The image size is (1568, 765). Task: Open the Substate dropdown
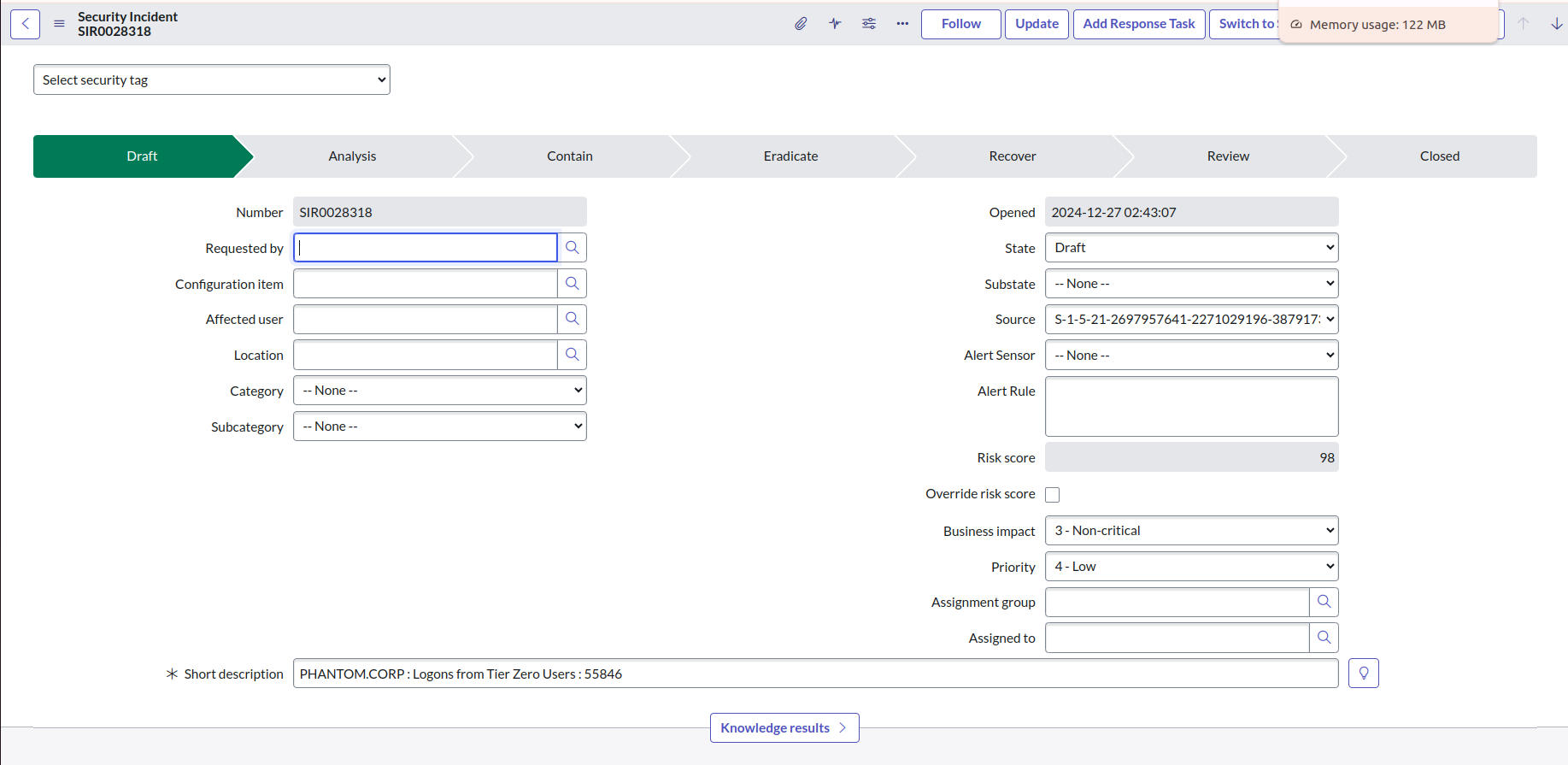1192,284
